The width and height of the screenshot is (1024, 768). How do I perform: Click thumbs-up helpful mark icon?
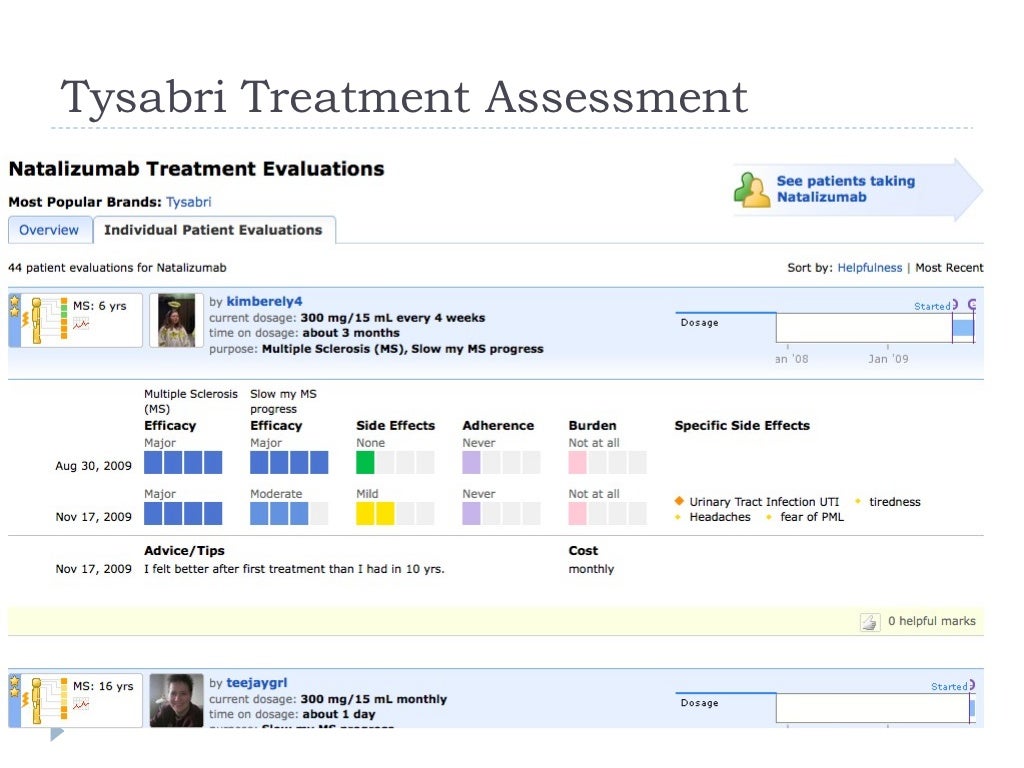[x=870, y=622]
